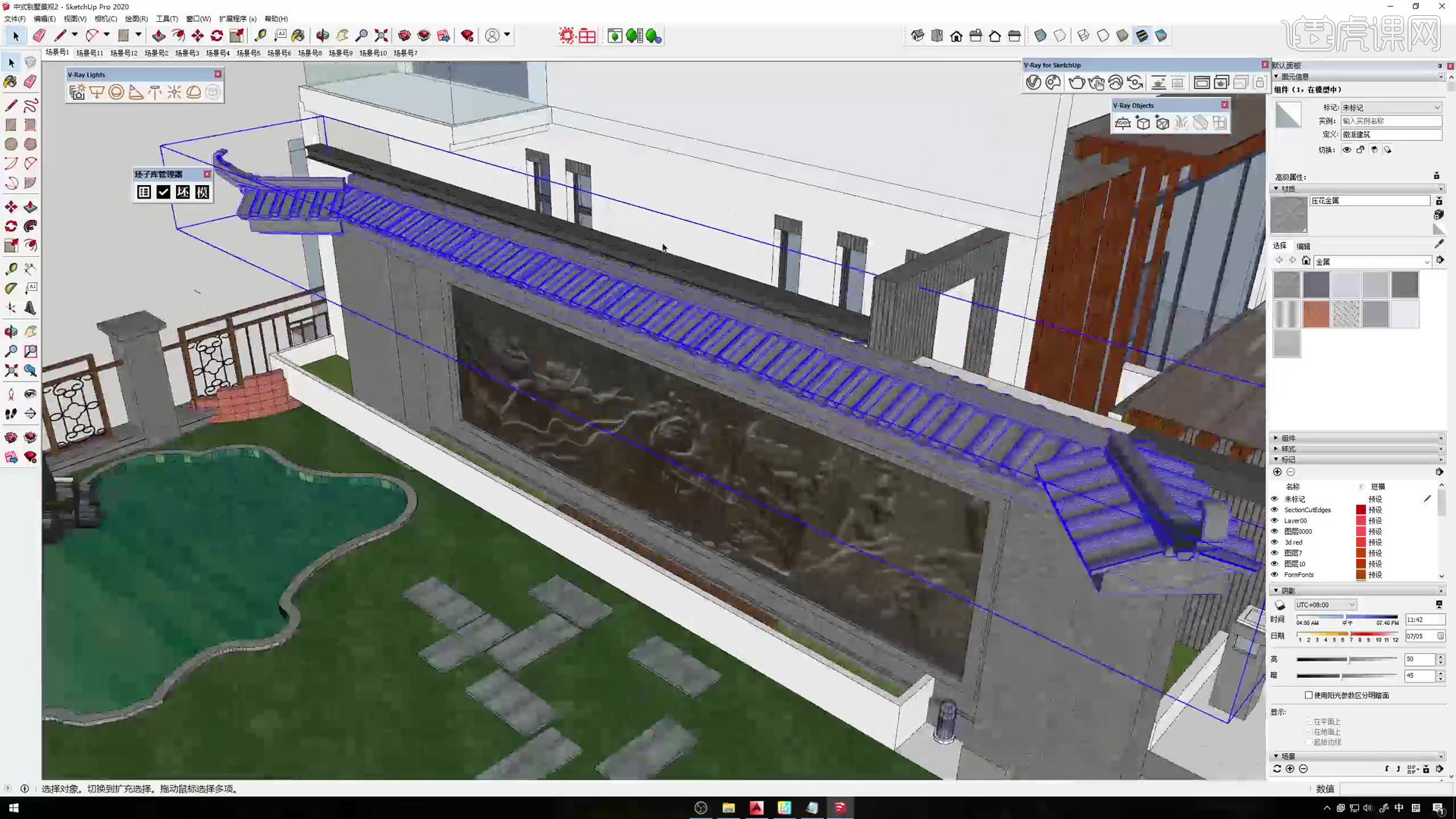Click the 实例 instance name input field
The width and height of the screenshot is (1456, 819).
[1392, 121]
